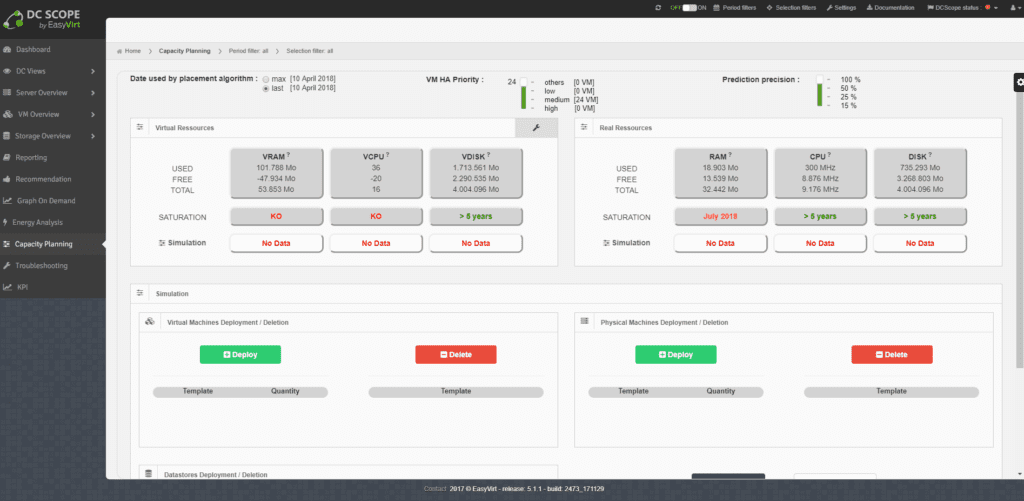Open Dashboard in sidebar

[52, 50]
